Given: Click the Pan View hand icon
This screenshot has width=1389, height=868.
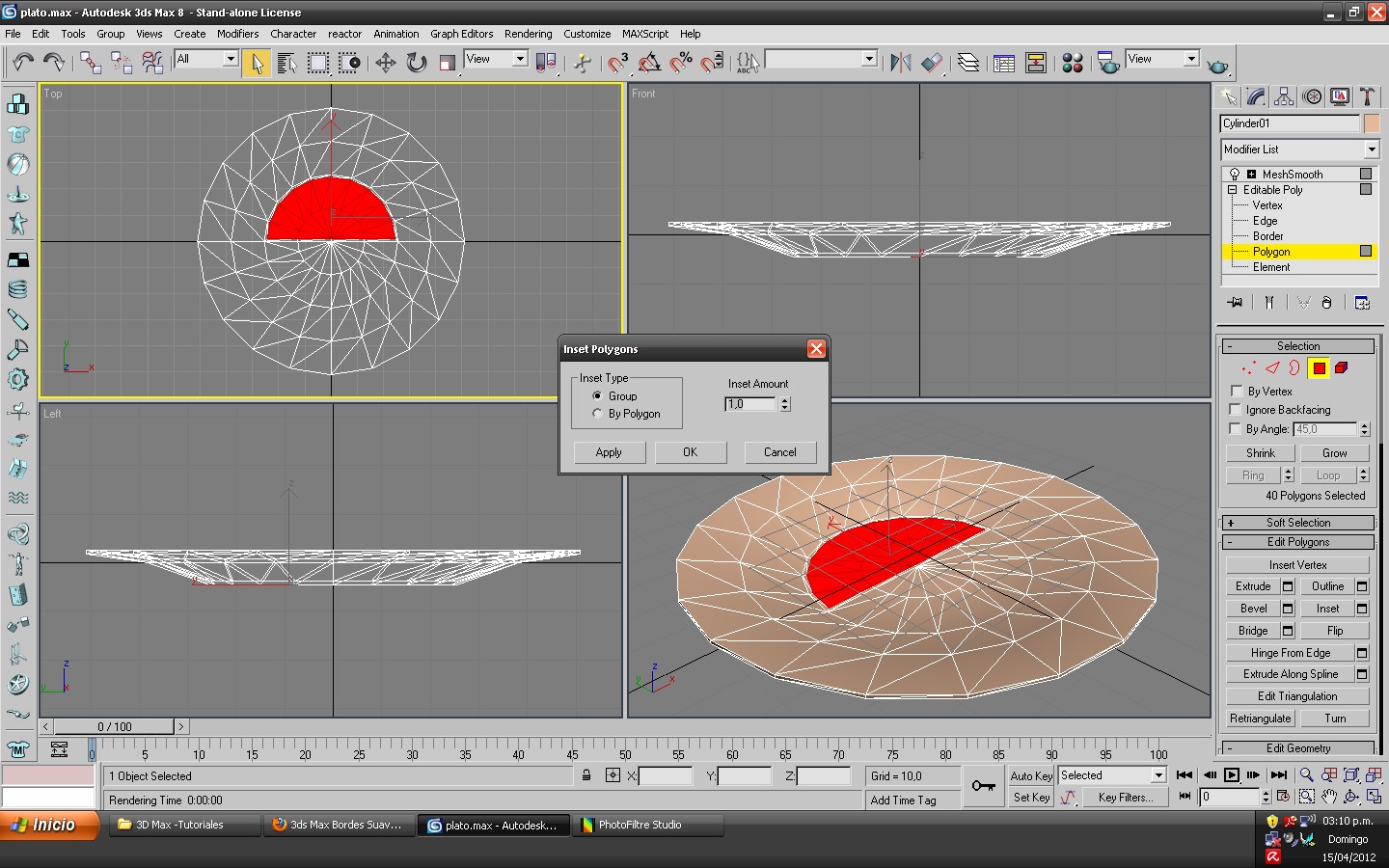Looking at the screenshot, I should [x=1329, y=797].
